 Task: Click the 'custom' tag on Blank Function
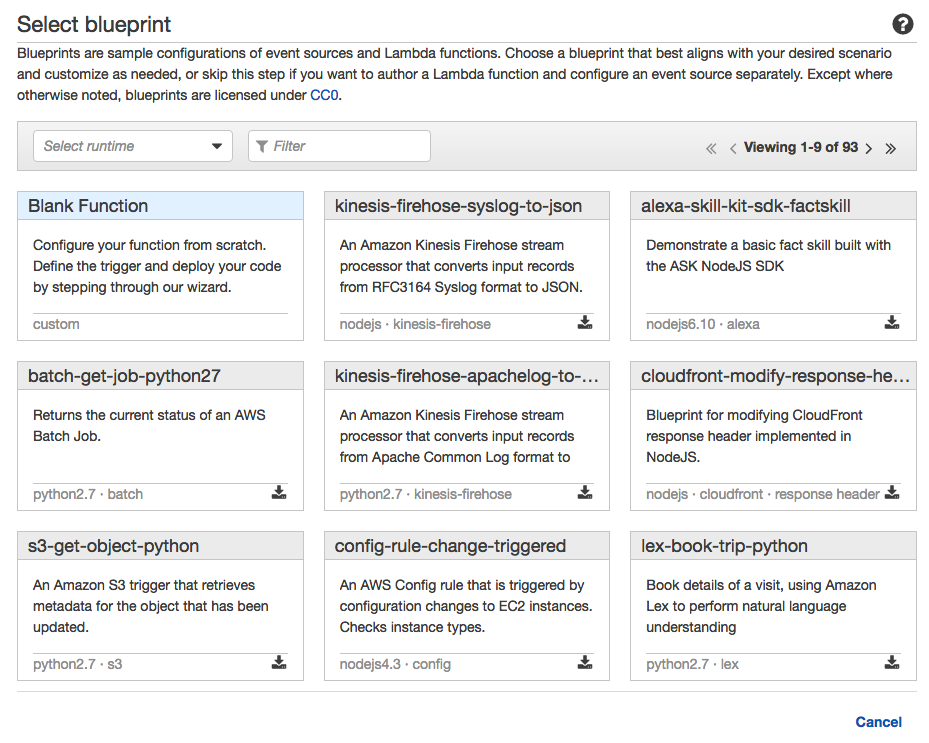point(56,324)
